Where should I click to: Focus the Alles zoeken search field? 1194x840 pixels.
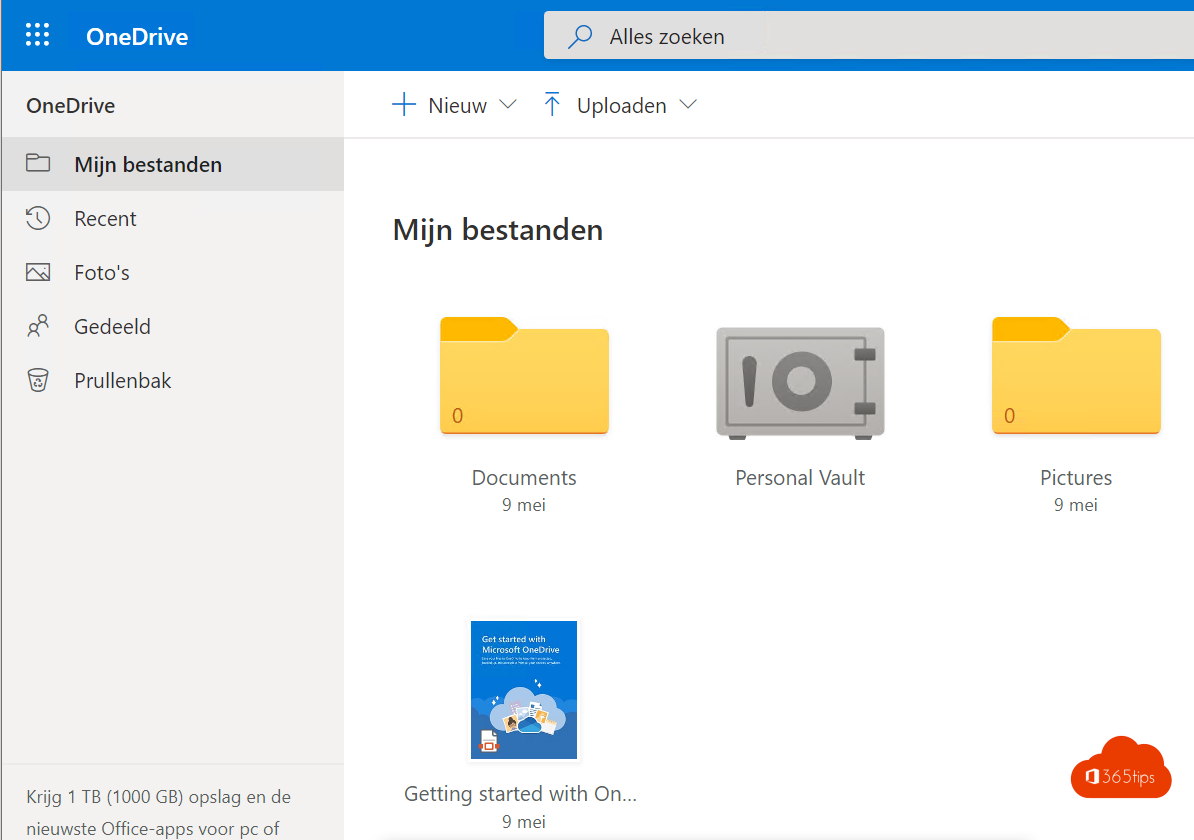[869, 35]
